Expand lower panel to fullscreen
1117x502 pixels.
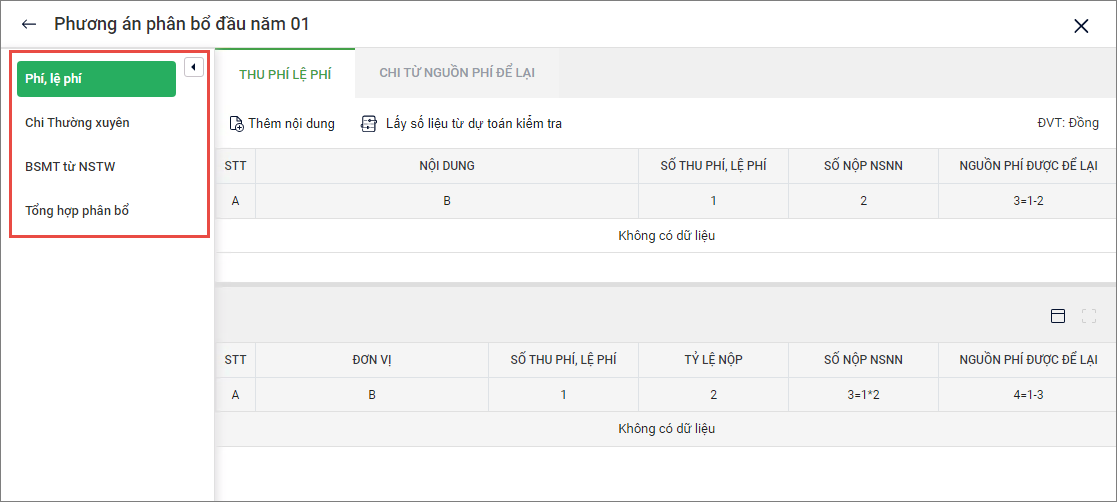pyautogui.click(x=1089, y=316)
